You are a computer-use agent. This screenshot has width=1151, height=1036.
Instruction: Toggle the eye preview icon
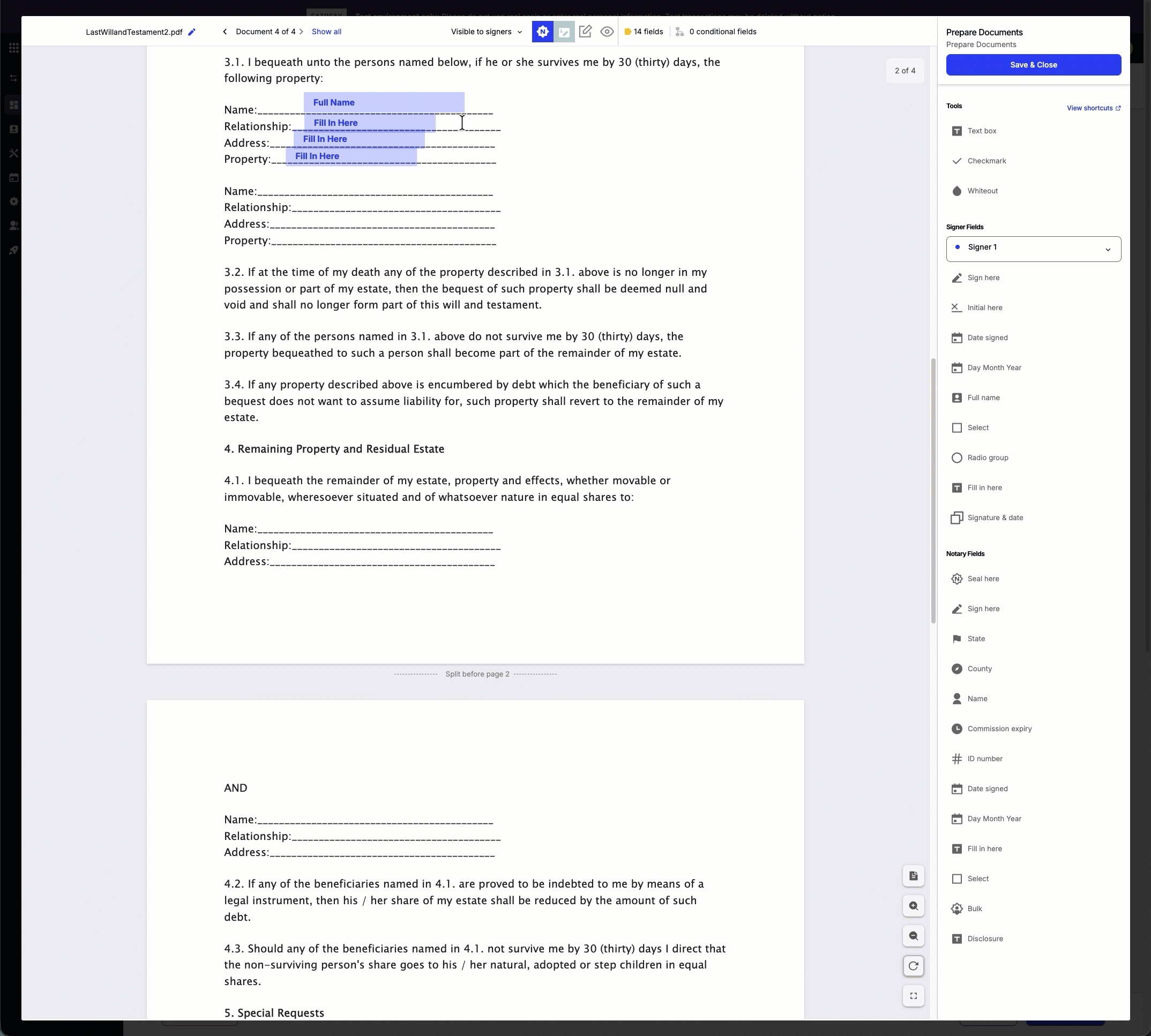(x=607, y=32)
